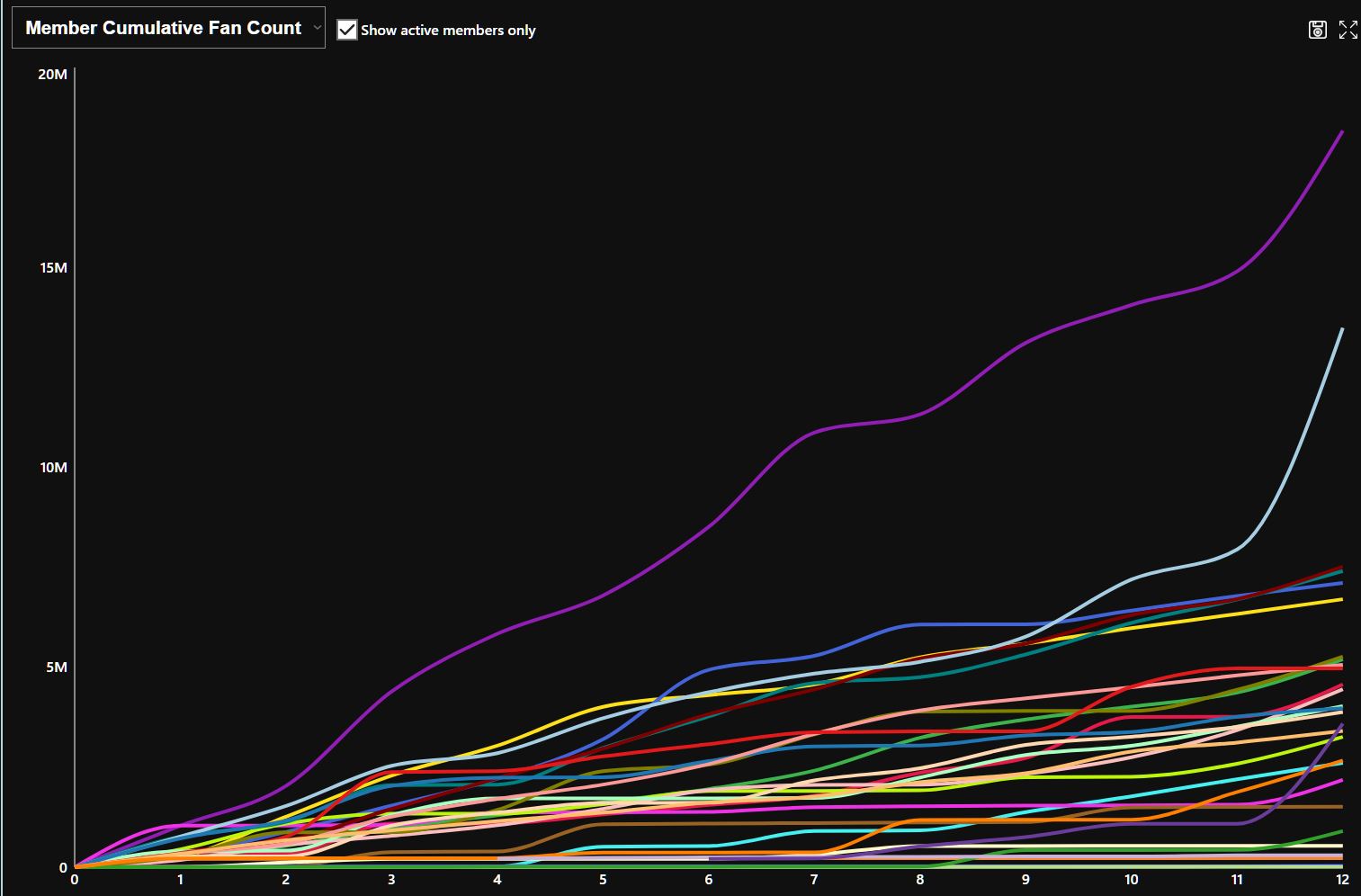Select x-axis tick label 7
Screen dimensions: 1361x896
point(814,880)
